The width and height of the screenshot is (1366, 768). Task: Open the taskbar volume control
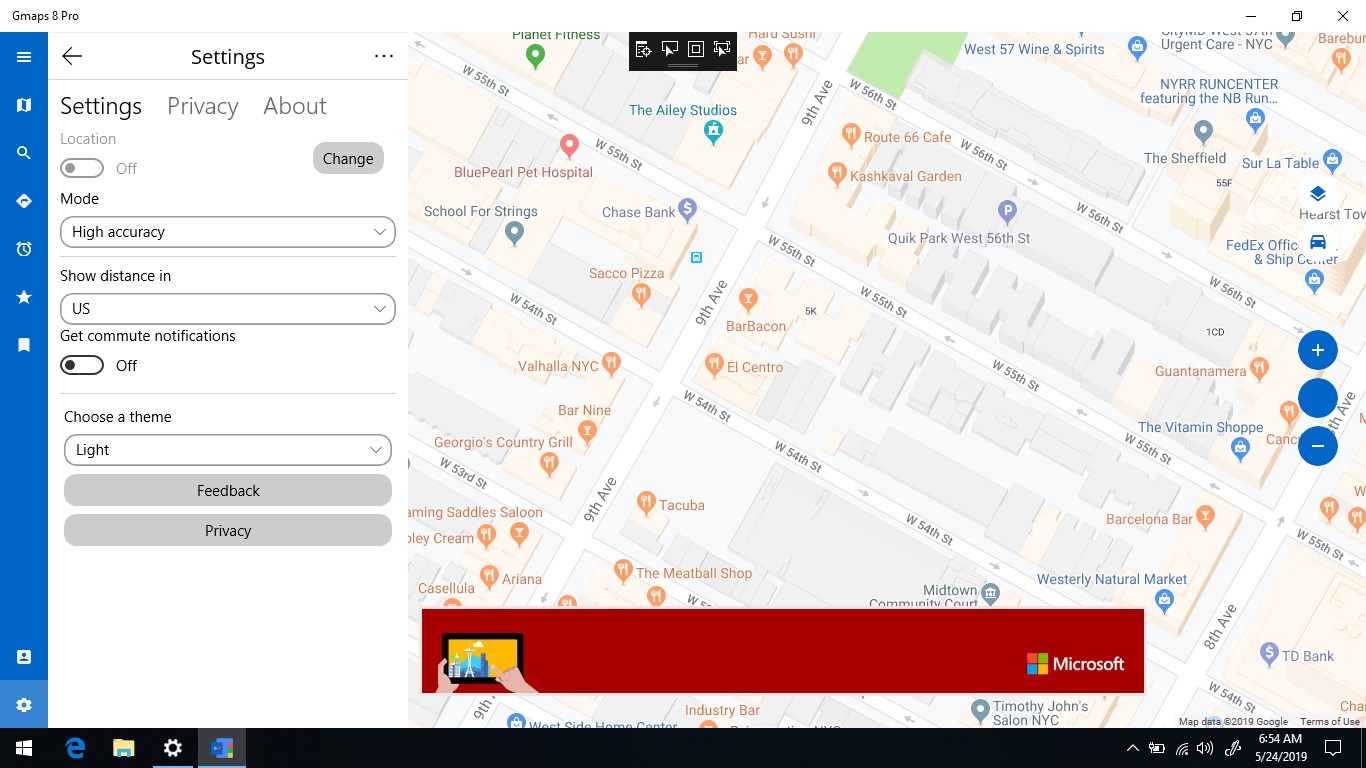tap(1205, 748)
